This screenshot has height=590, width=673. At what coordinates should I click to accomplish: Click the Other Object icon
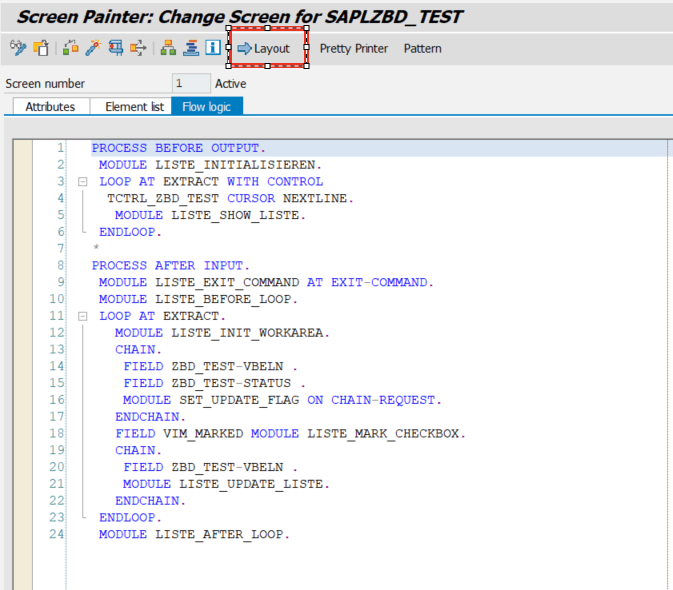click(42, 48)
